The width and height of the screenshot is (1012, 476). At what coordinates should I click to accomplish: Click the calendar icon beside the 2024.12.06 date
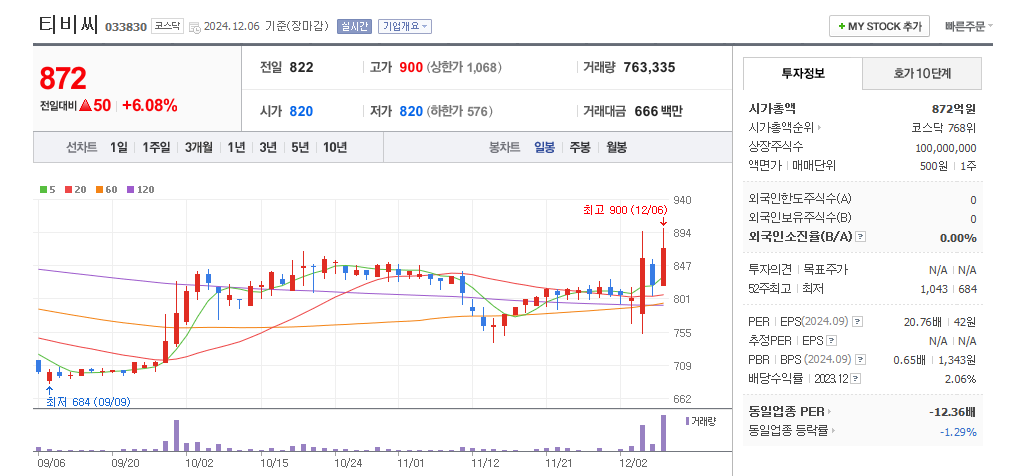point(194,27)
